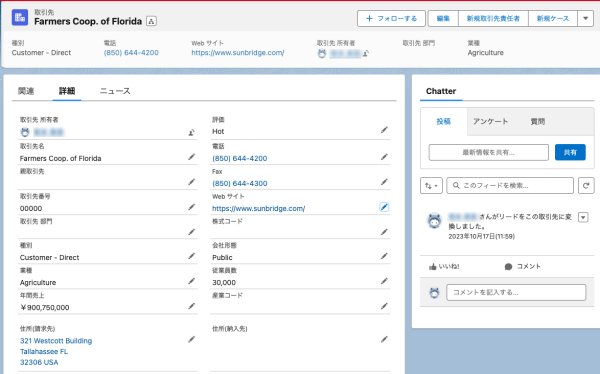Click the コメントを記入する field
Screen dimensions: 600x374
click(516, 292)
